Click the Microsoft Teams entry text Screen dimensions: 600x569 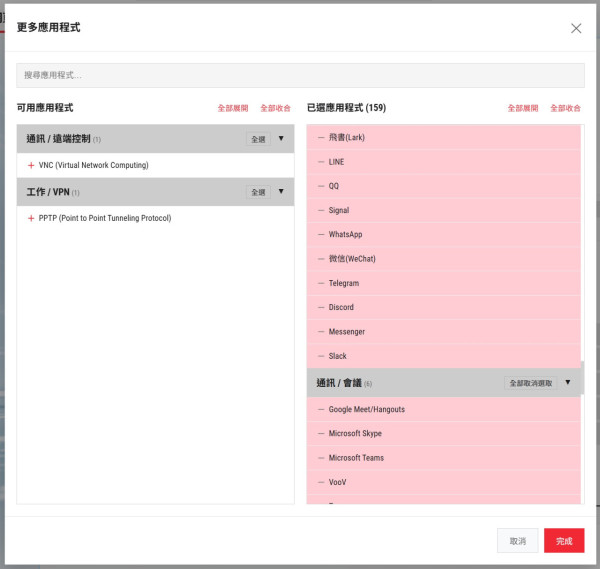pyautogui.click(x=356, y=458)
